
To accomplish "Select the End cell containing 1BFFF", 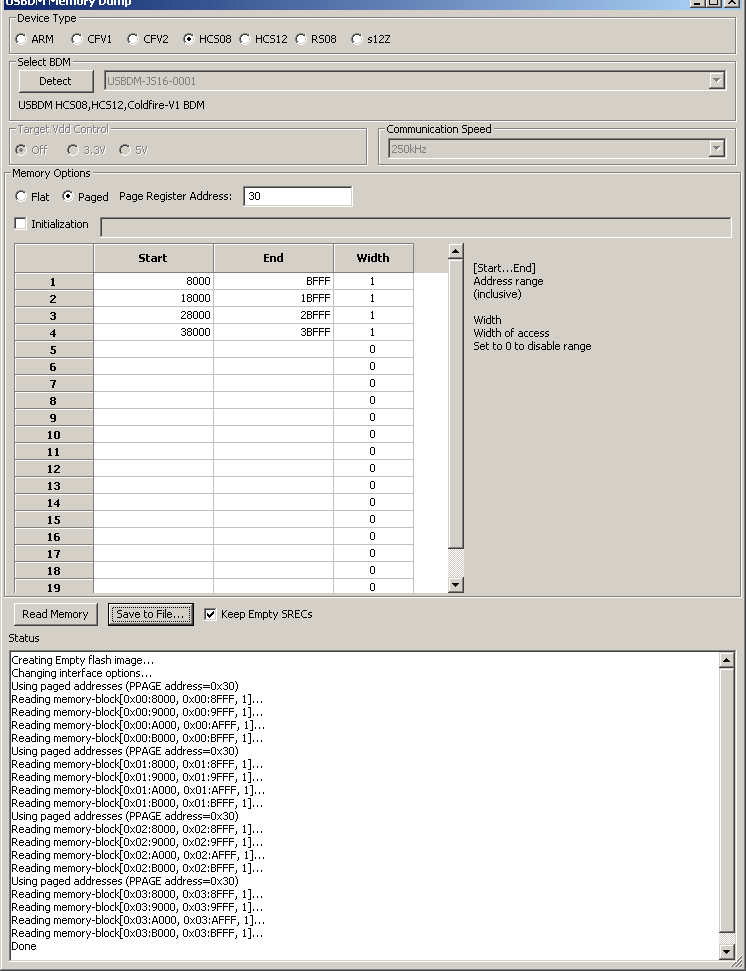I will click(x=274, y=298).
